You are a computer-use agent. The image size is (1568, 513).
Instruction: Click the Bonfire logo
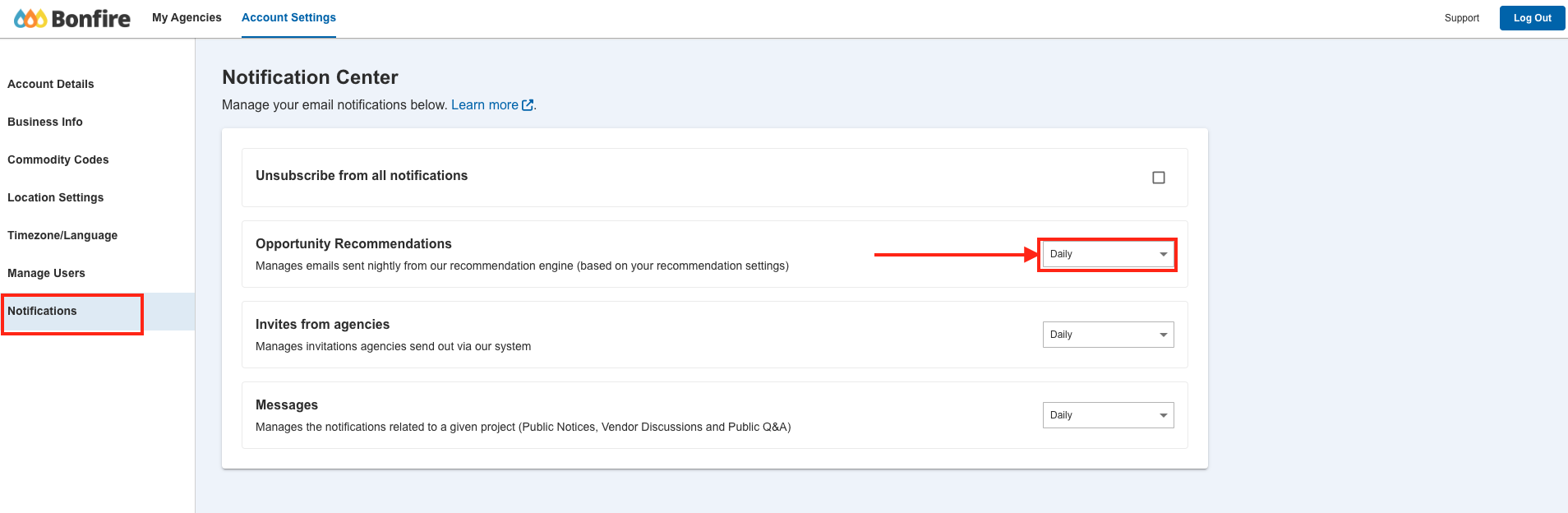(72, 18)
